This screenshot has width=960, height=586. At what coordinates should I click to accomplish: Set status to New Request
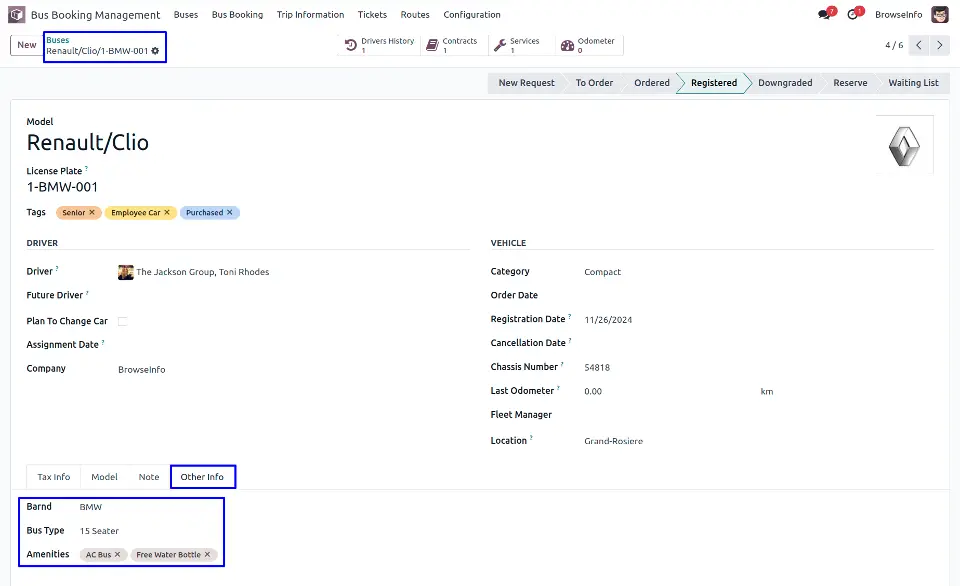click(527, 83)
